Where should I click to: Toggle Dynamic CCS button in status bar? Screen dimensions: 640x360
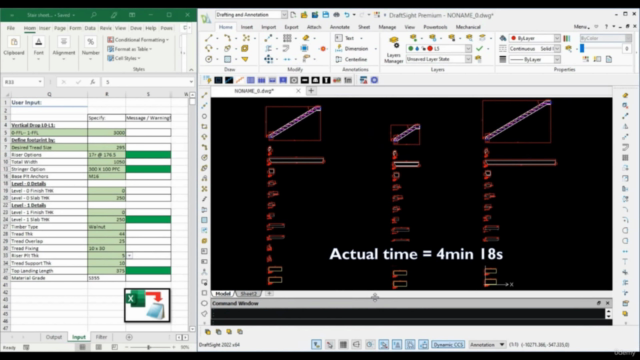pyautogui.click(x=448, y=345)
